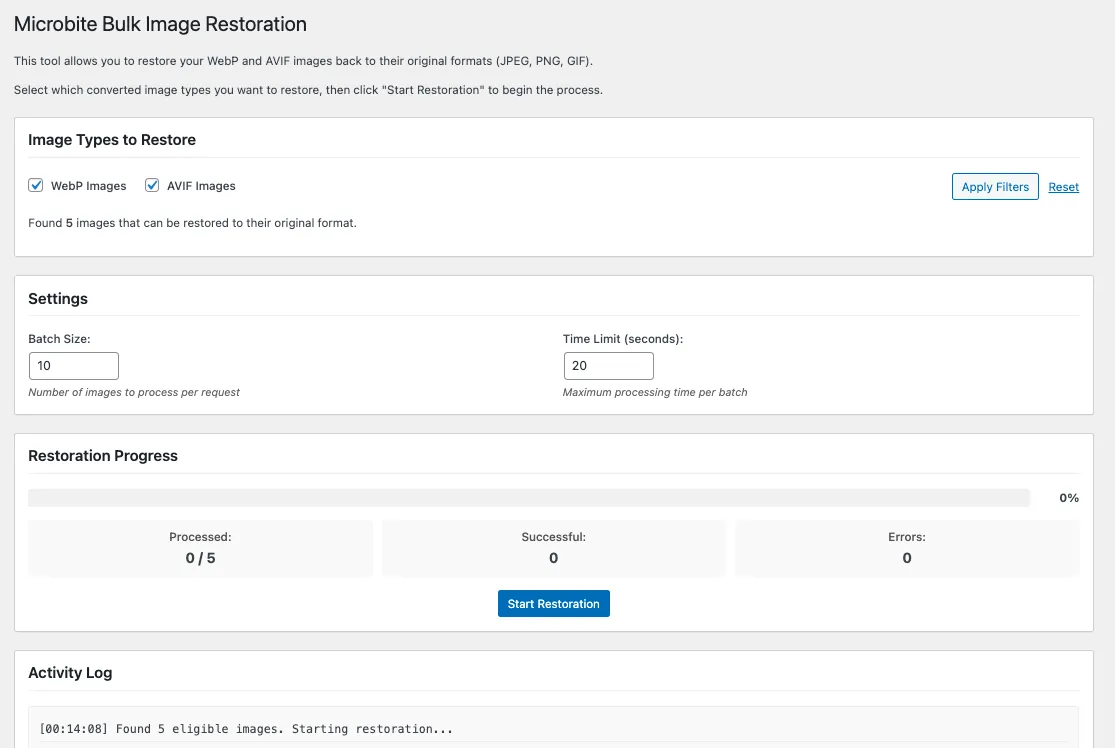1115x748 pixels.
Task: Click the AVIF Images label text
Action: point(201,186)
